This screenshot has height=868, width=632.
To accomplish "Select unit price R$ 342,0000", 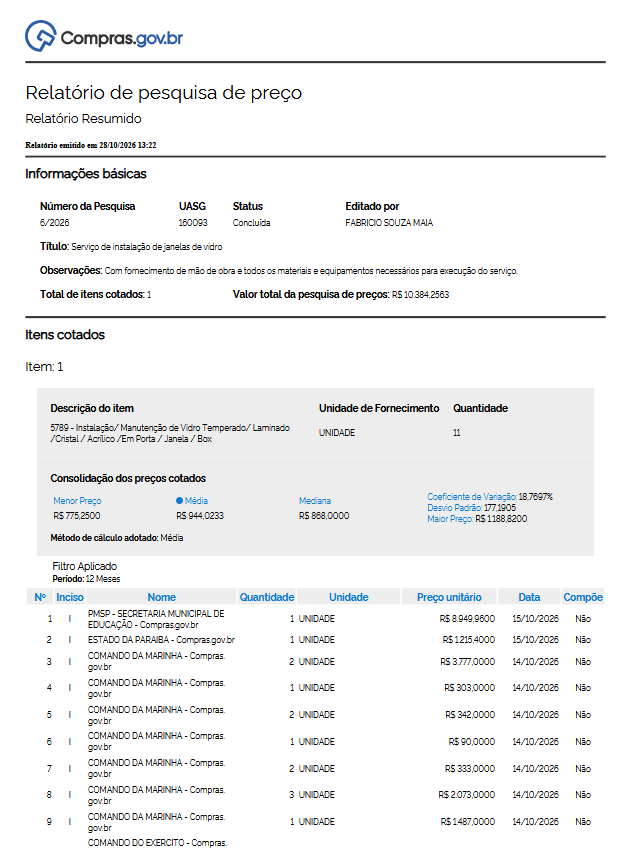I will (x=470, y=715).
